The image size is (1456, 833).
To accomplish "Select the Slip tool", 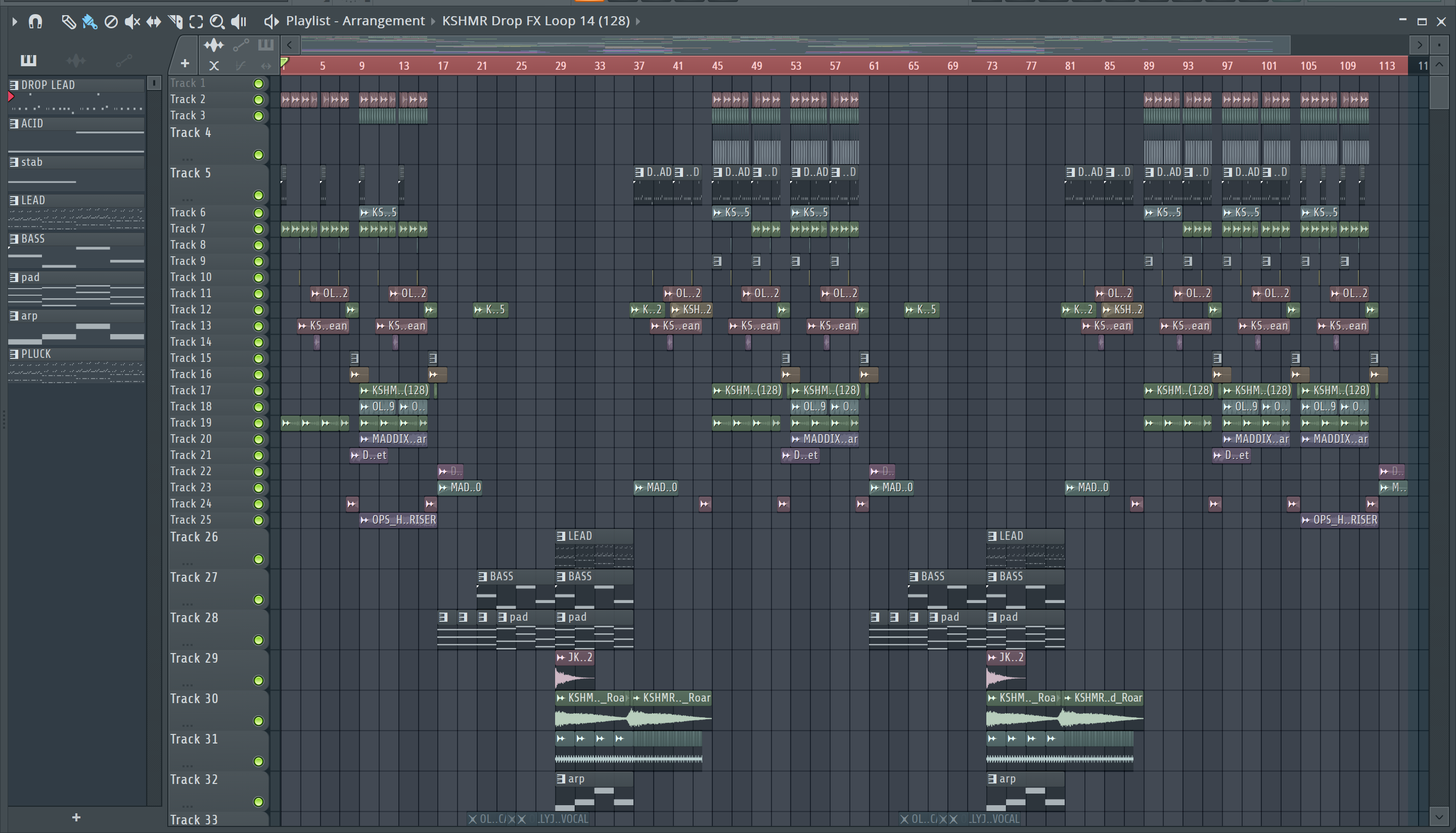I will 153,22.
